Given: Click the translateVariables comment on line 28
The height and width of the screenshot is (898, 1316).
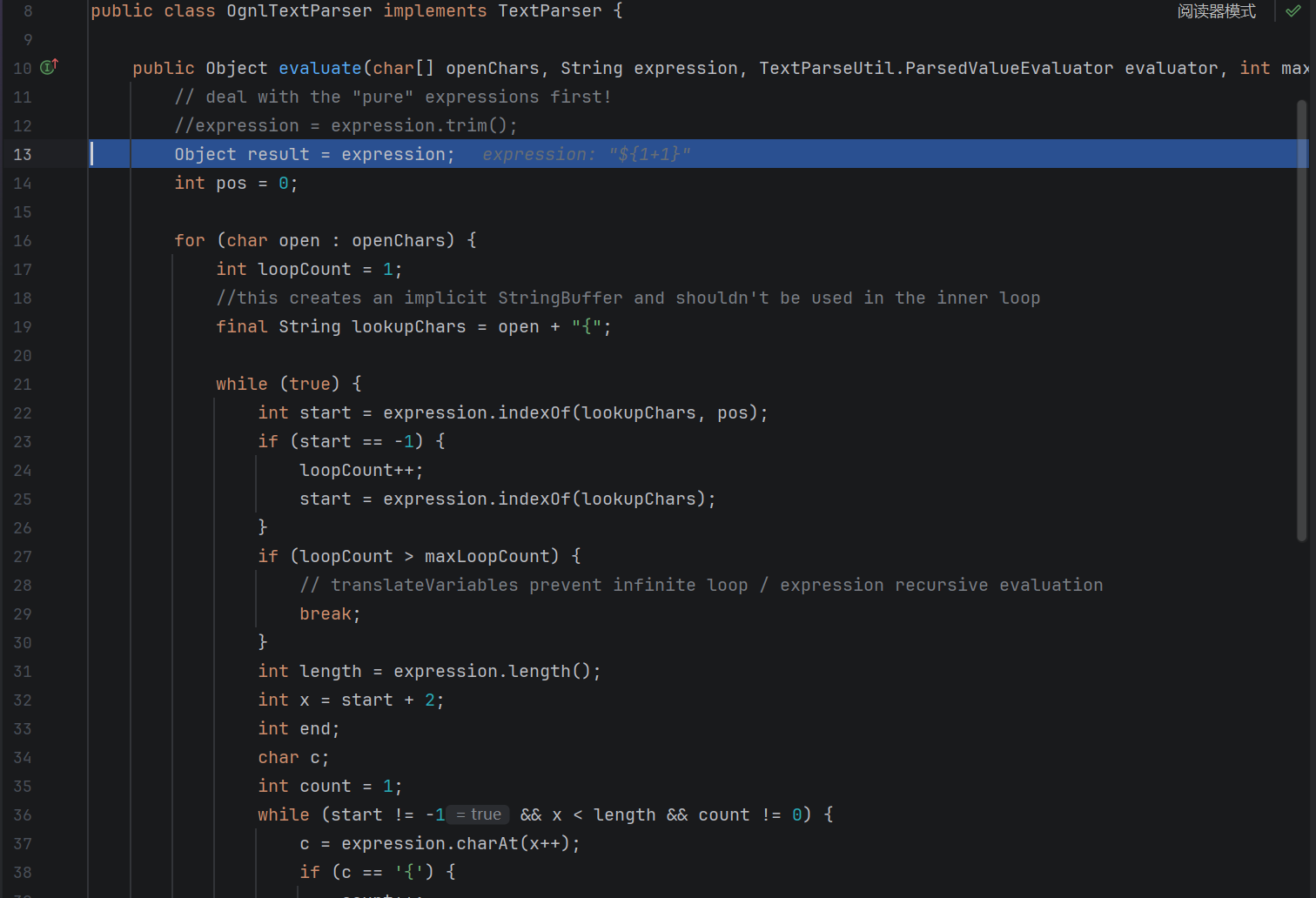Looking at the screenshot, I should coord(701,585).
